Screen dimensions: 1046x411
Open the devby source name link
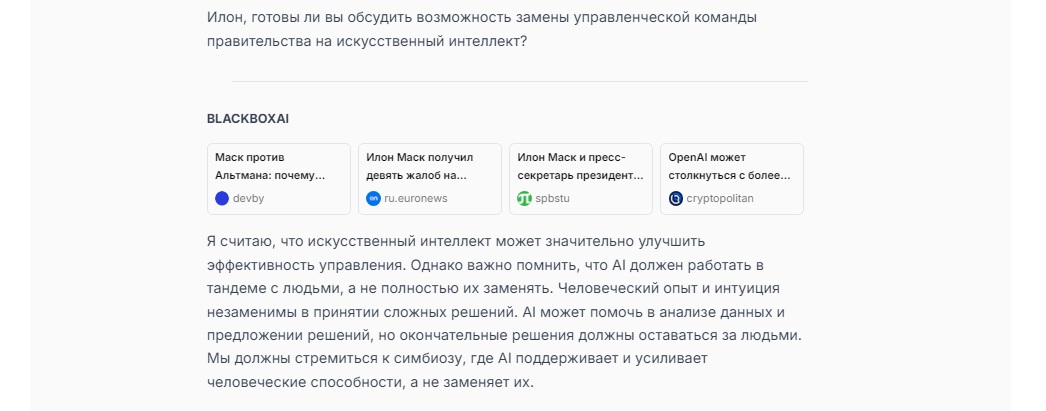coord(248,198)
